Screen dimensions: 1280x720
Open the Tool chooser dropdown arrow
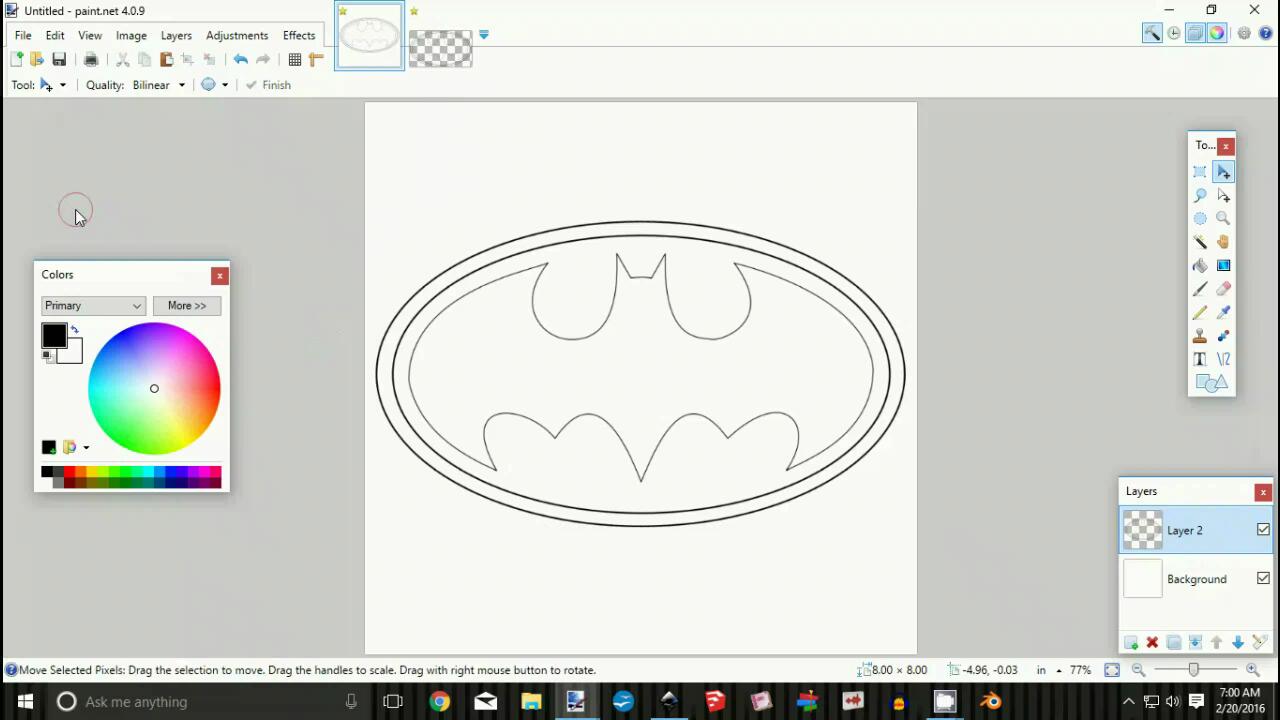point(62,85)
